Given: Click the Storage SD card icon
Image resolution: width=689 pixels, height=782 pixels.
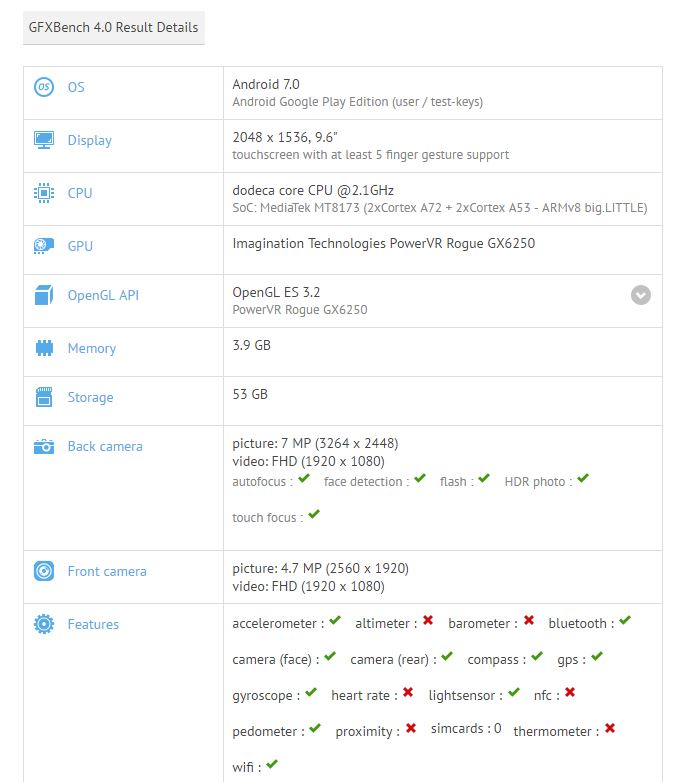Looking at the screenshot, I should [x=44, y=397].
